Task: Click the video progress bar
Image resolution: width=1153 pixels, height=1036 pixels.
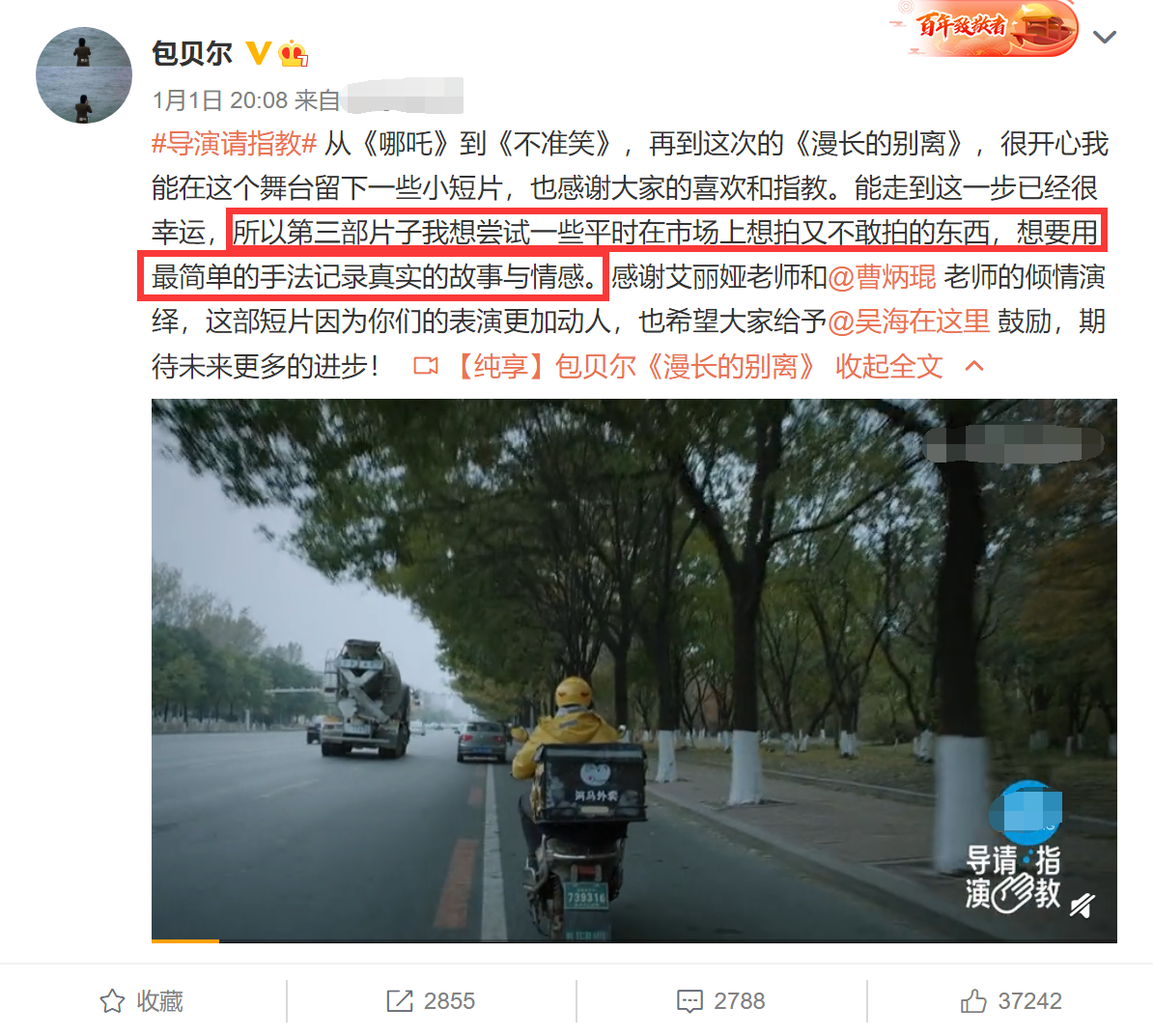Action: (x=633, y=940)
